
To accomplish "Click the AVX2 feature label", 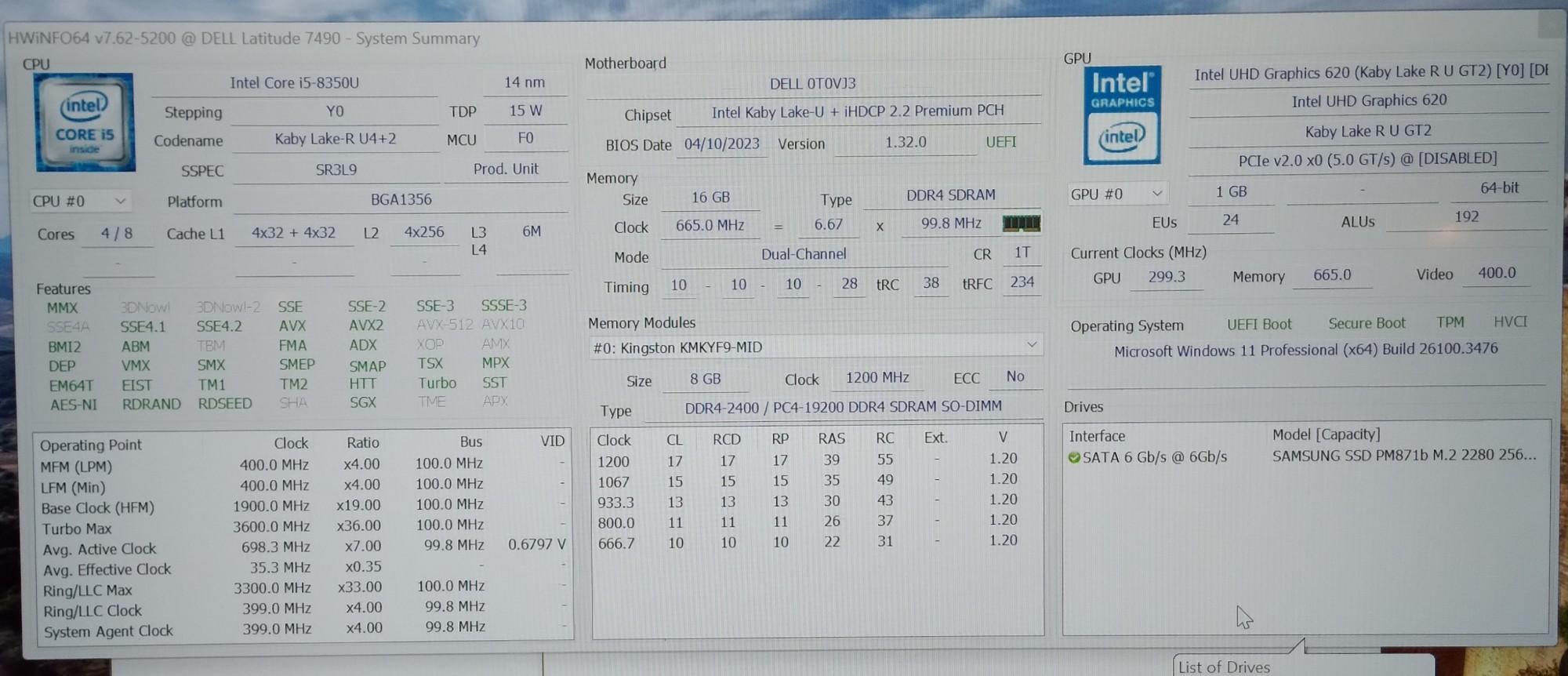I will [366, 325].
